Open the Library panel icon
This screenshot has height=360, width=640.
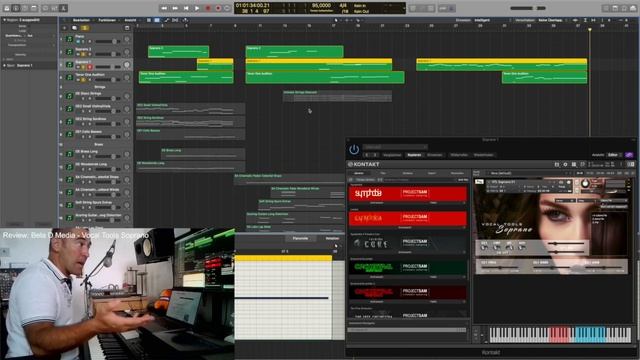click(x=7, y=8)
